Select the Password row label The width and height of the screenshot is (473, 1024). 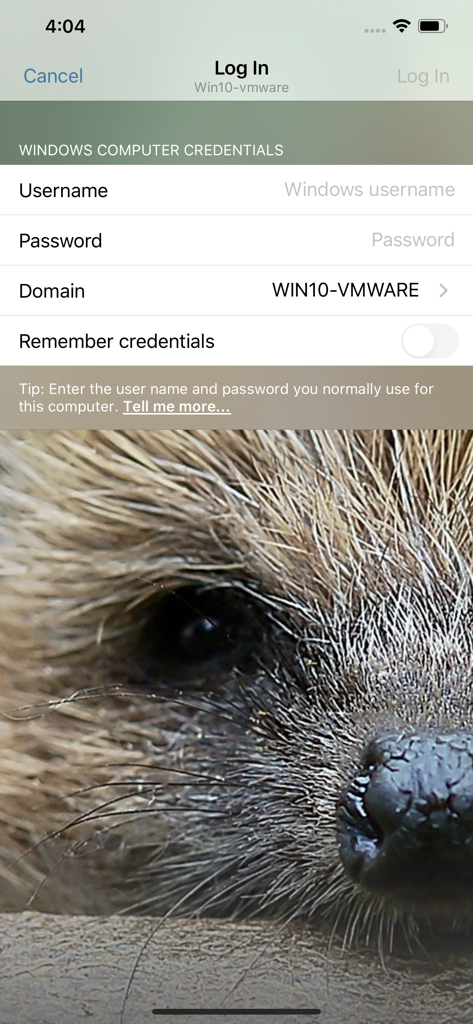point(61,240)
